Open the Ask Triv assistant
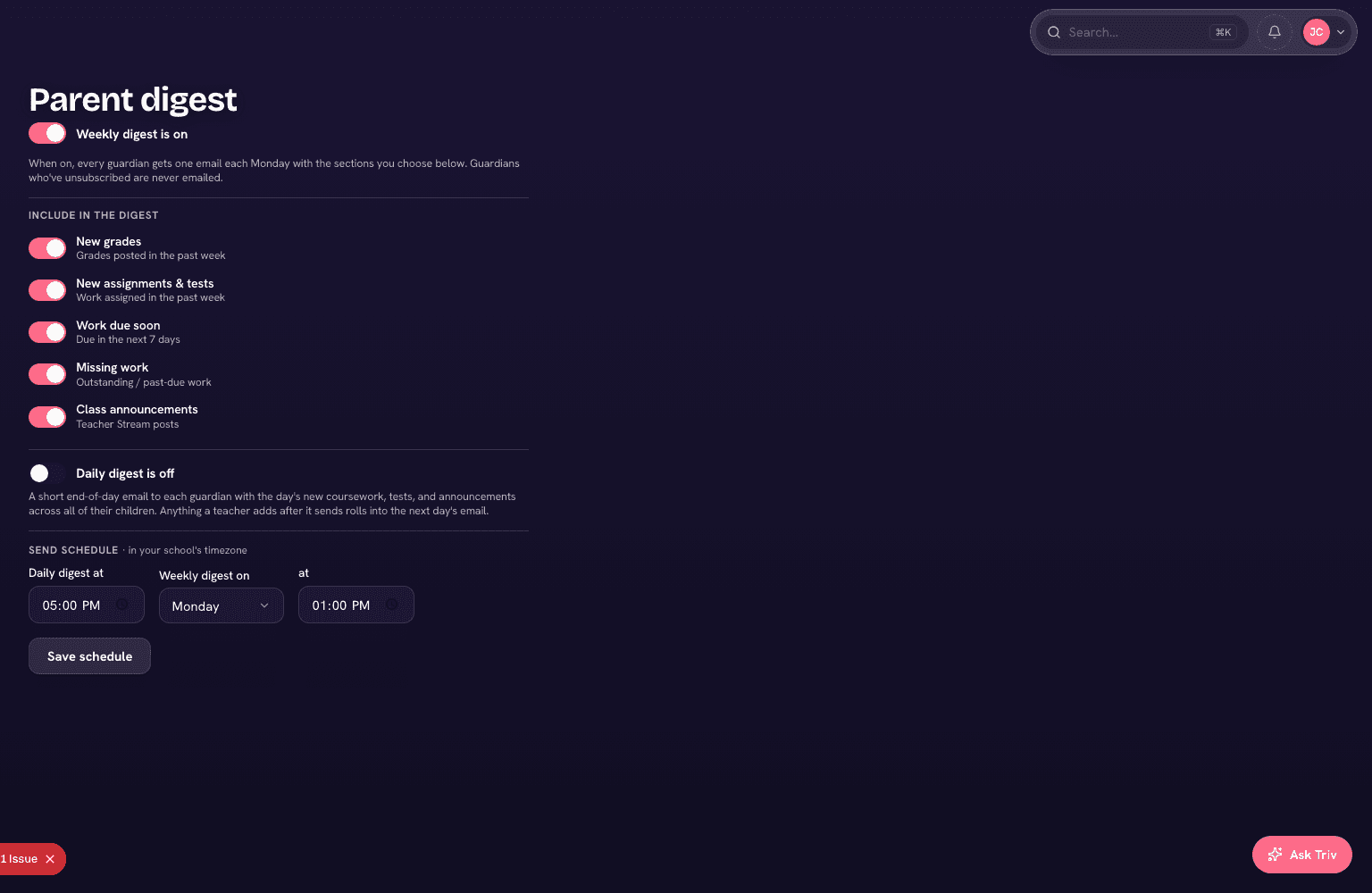 1302,855
